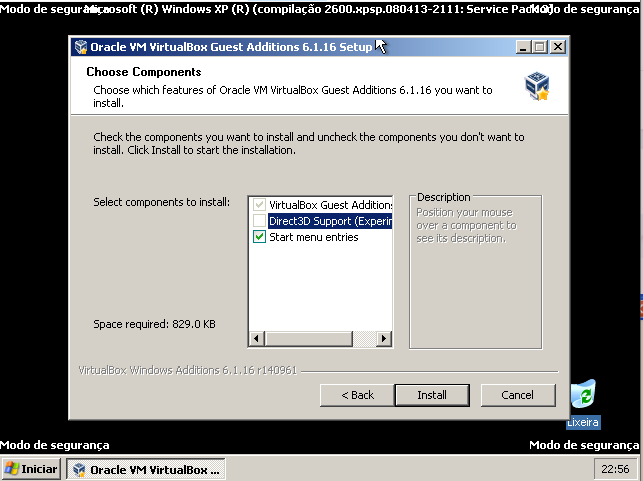Click the Description box placeholder text

[x=466, y=225]
